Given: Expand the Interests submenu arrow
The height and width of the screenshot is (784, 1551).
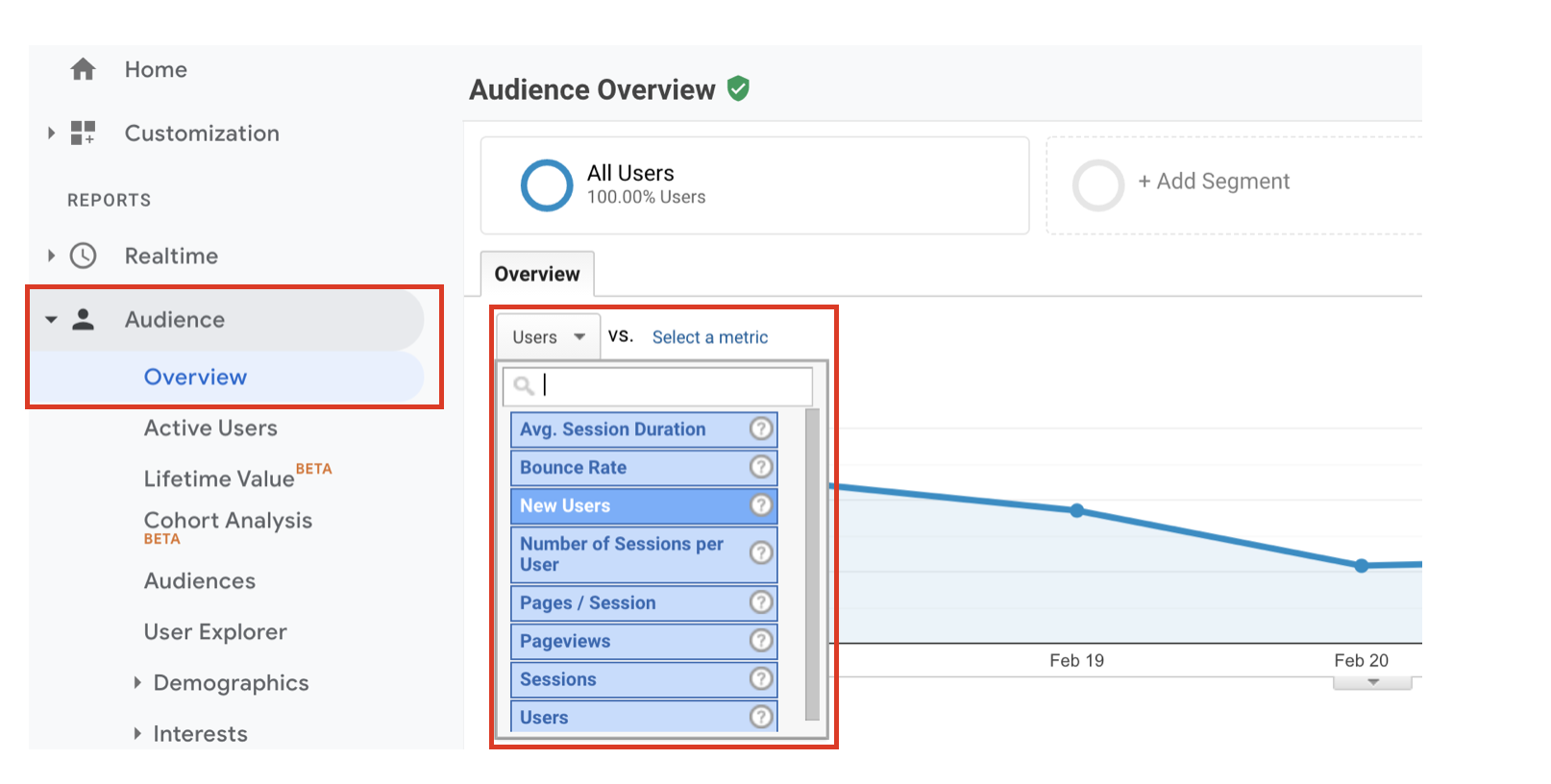Looking at the screenshot, I should (x=137, y=733).
